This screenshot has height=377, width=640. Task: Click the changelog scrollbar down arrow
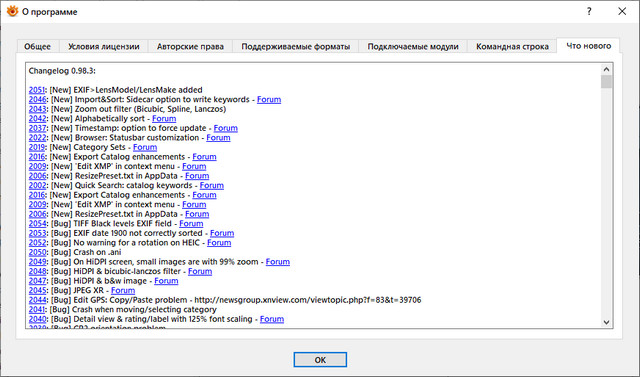tap(607, 322)
